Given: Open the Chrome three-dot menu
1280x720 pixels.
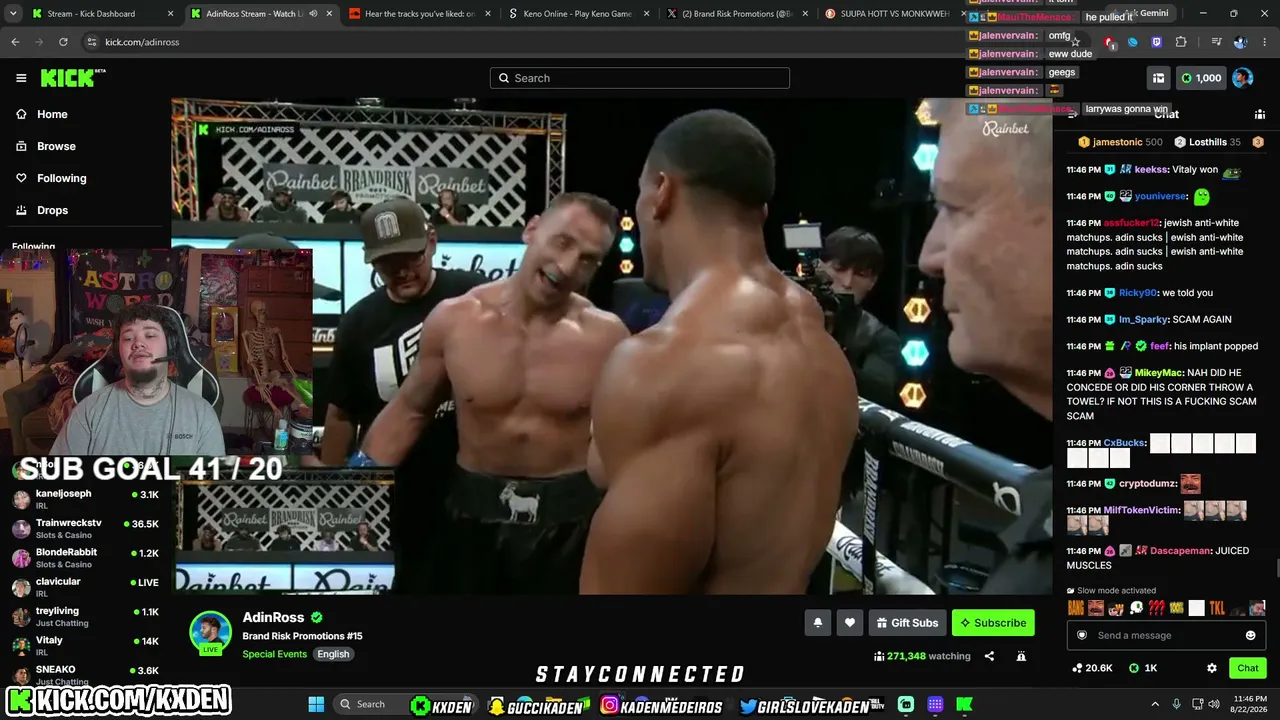Looking at the screenshot, I should (x=1265, y=42).
